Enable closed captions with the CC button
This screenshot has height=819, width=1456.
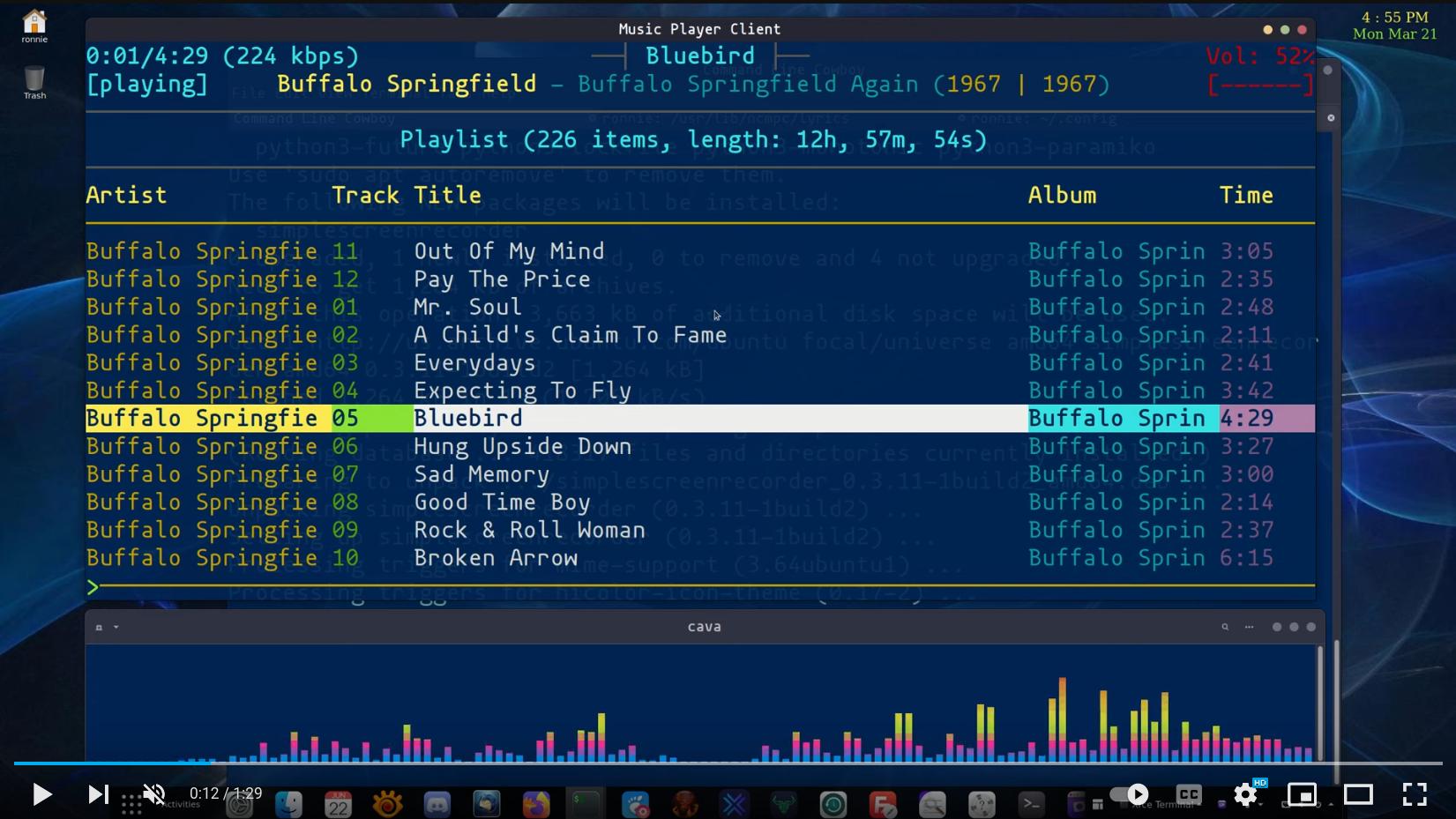(x=1189, y=794)
